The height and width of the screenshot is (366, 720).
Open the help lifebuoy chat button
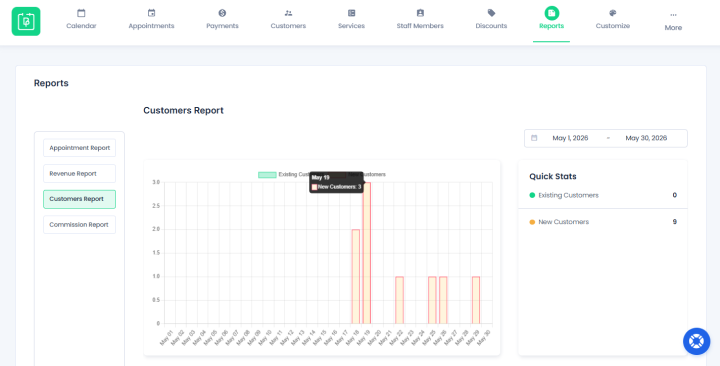tap(696, 341)
